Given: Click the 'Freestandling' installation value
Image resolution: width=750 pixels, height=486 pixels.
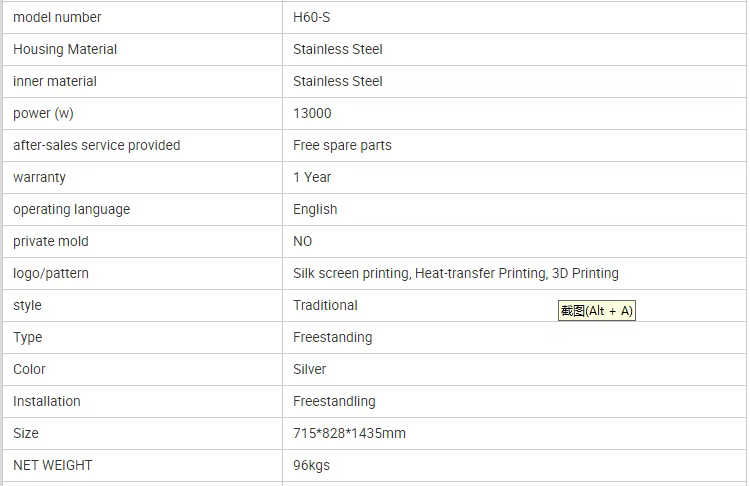Looking at the screenshot, I should click(x=334, y=401).
